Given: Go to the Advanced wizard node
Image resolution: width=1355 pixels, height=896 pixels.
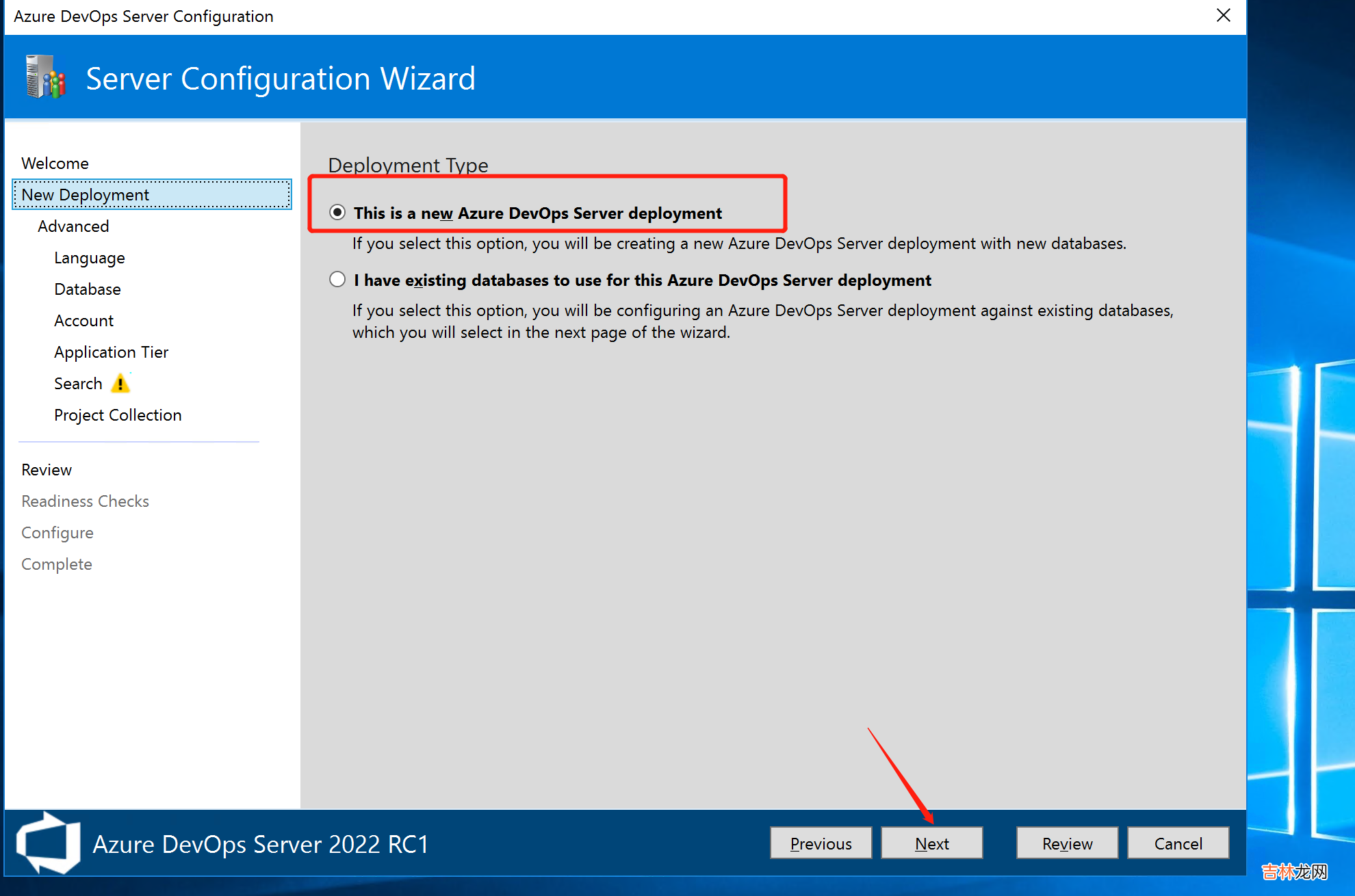Looking at the screenshot, I should pyautogui.click(x=73, y=226).
